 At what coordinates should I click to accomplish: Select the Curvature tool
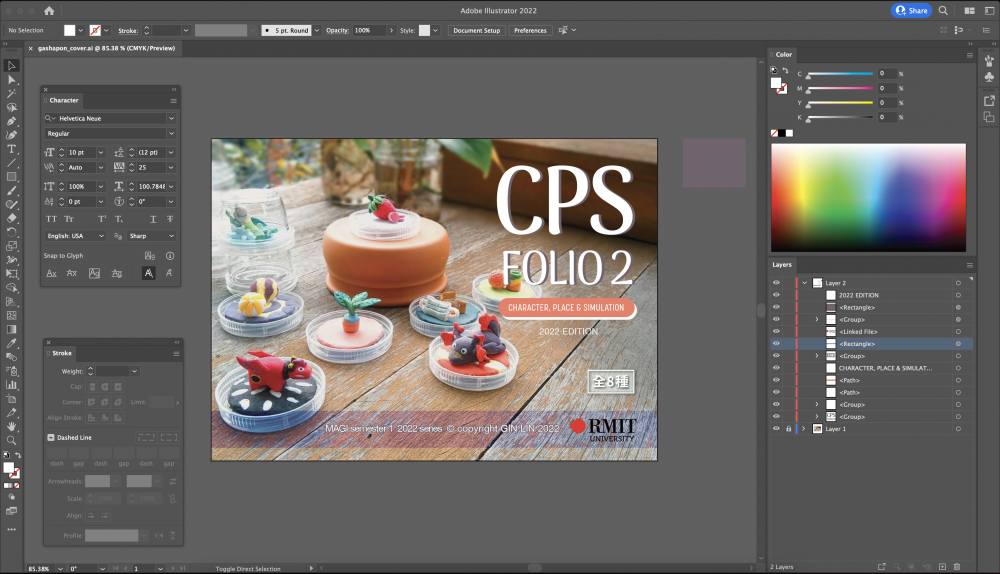(11, 135)
